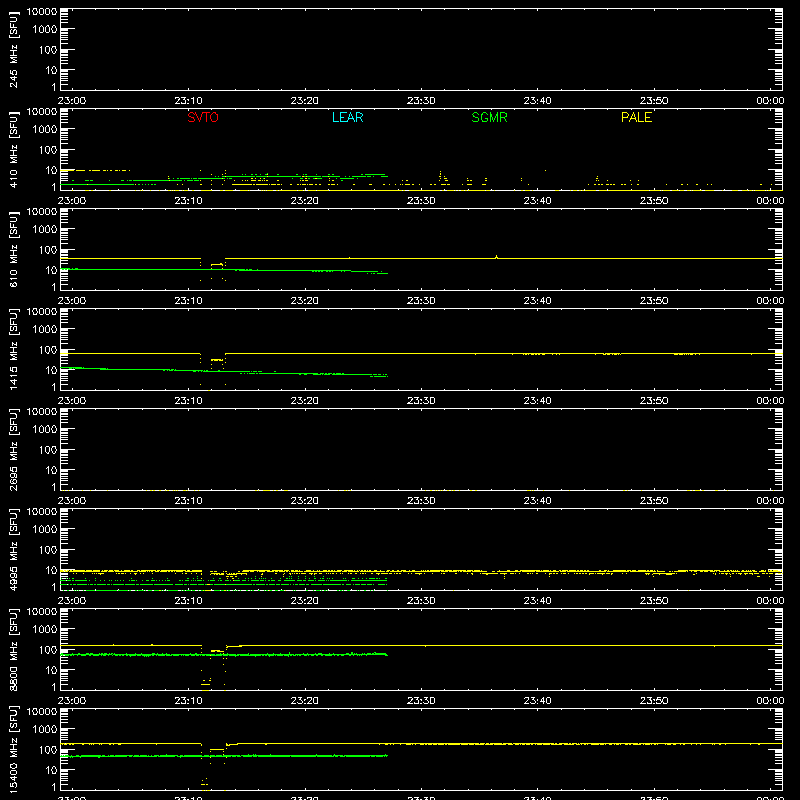Select the 610 MHz [SFU] axis title

[13, 249]
